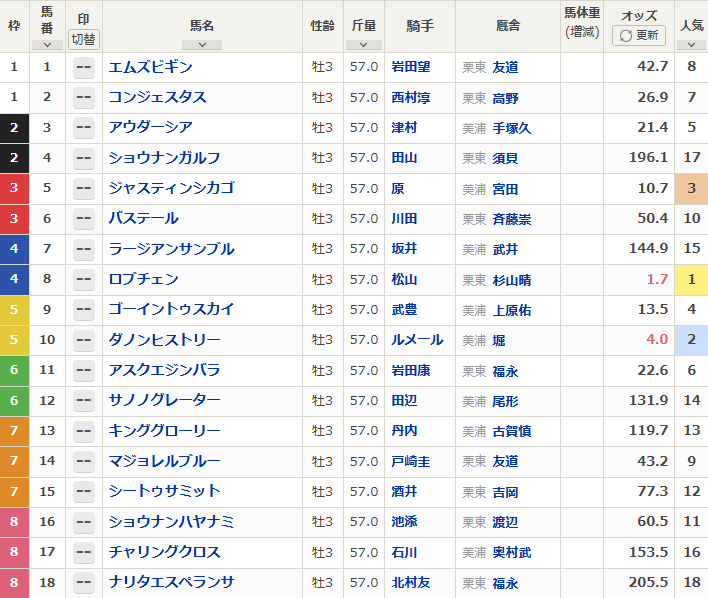Click odds value 4.0 for ダノンヒストリー
The height and width of the screenshot is (598, 708).
pyautogui.click(x=657, y=339)
